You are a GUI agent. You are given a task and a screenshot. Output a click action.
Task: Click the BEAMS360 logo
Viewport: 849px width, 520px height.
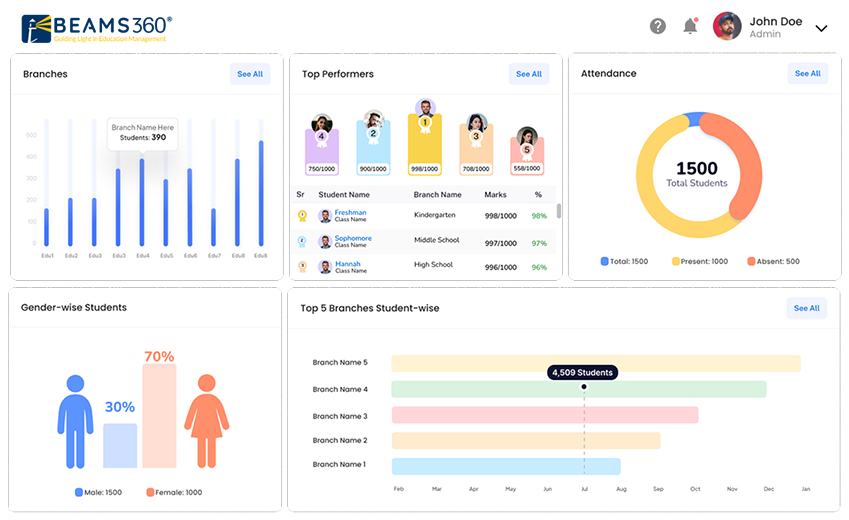[x=97, y=28]
